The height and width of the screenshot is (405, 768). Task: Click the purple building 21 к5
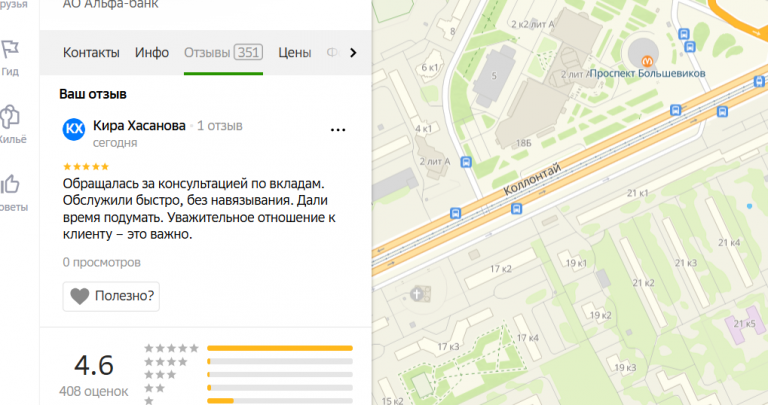pos(744,324)
